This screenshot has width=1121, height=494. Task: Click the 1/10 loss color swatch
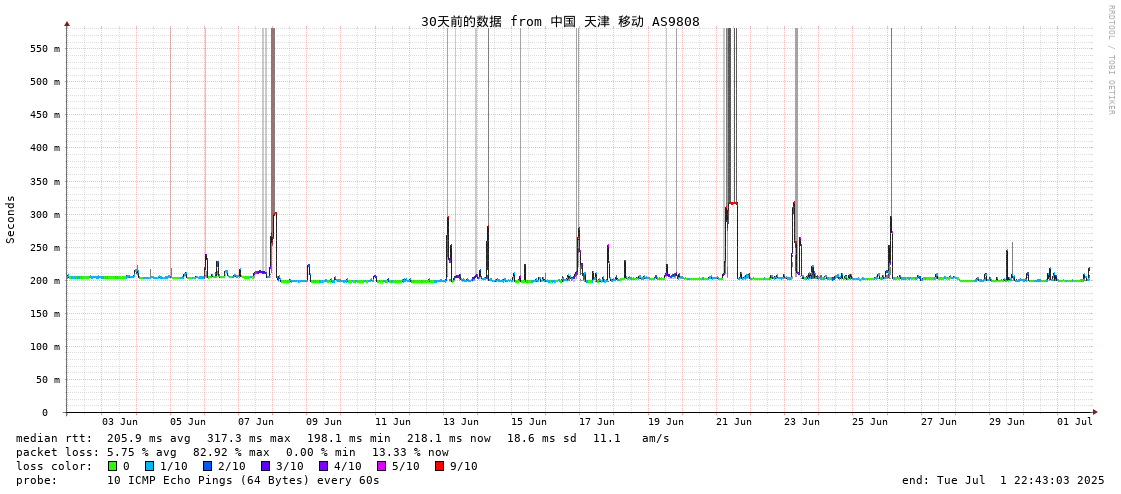149,466
